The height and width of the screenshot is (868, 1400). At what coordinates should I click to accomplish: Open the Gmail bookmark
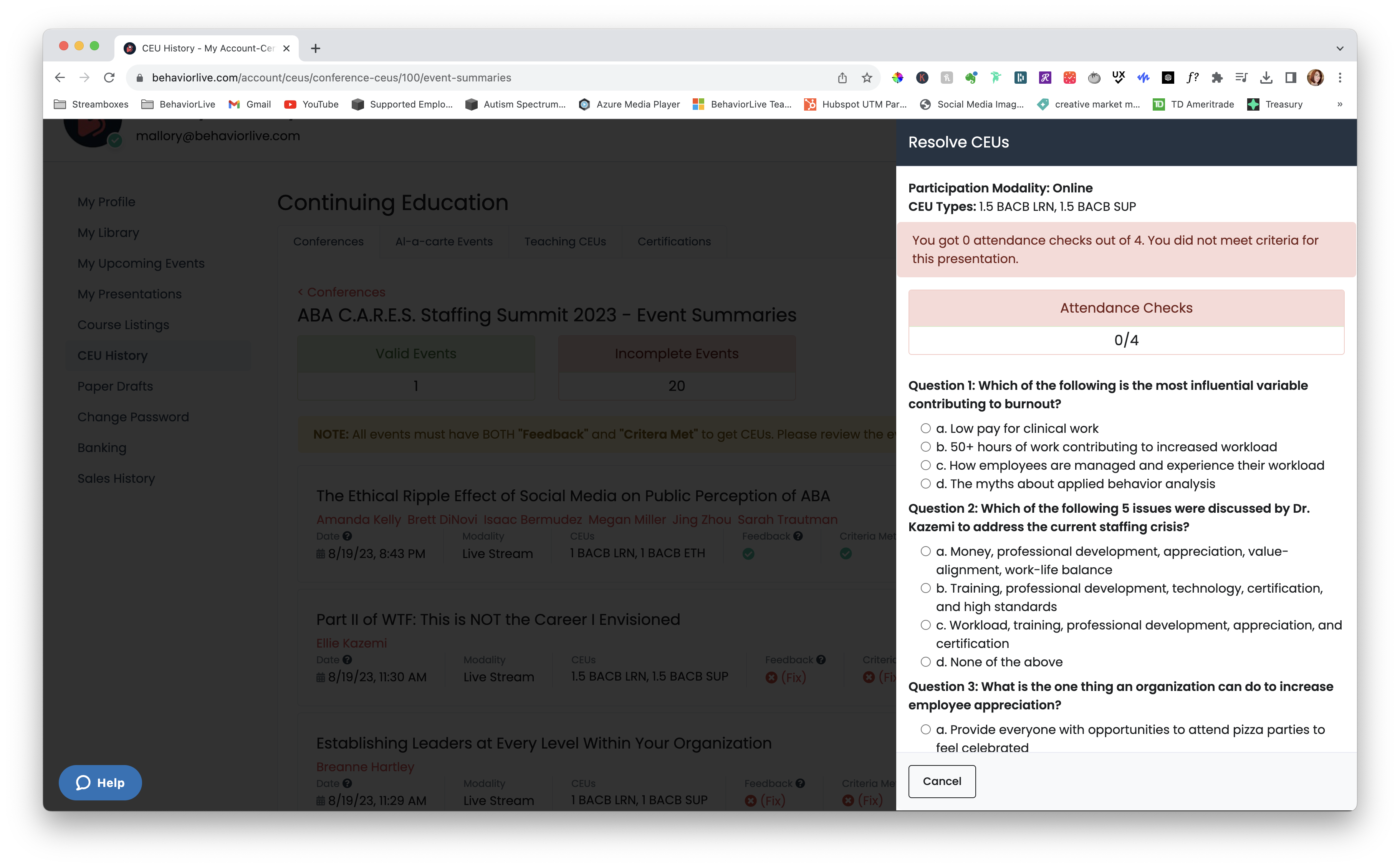click(250, 104)
